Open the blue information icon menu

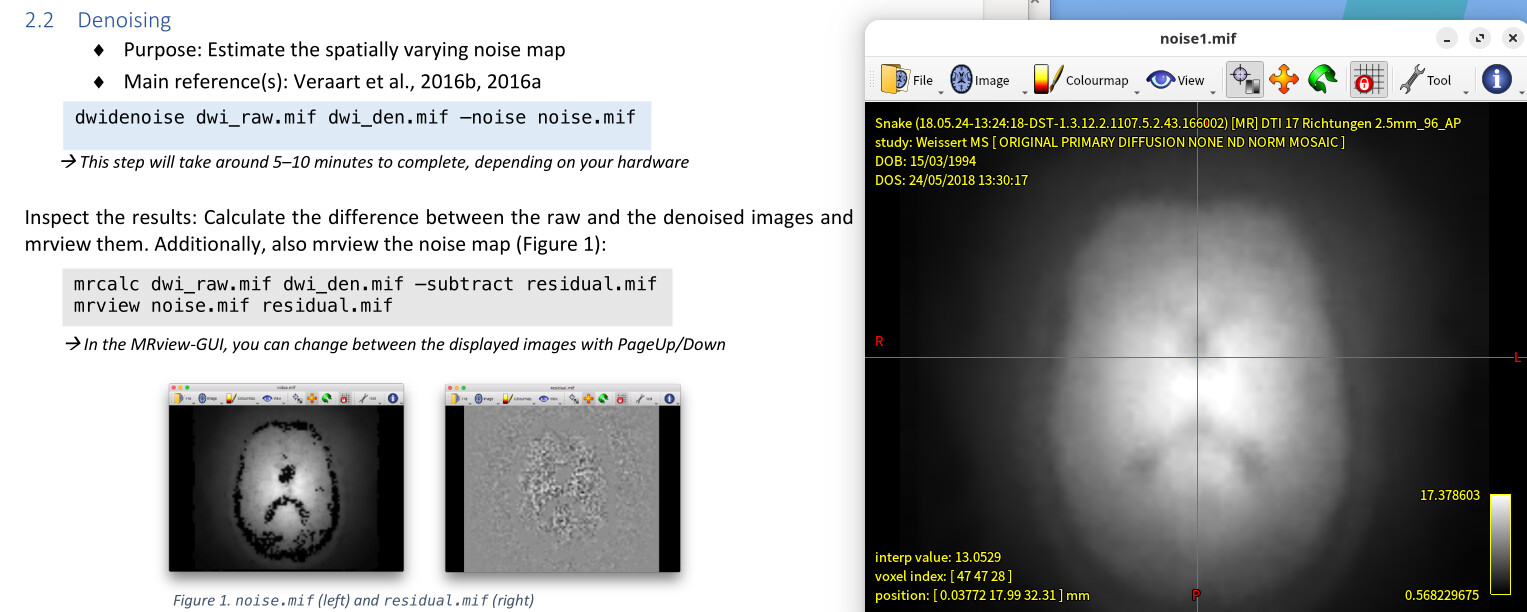click(x=1496, y=79)
